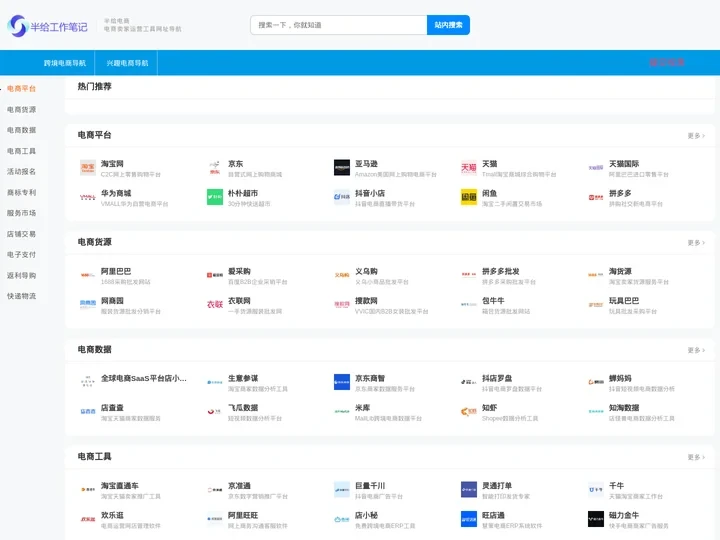Expand 更多 in 电商平台 section
The image size is (720, 540).
[x=696, y=136]
